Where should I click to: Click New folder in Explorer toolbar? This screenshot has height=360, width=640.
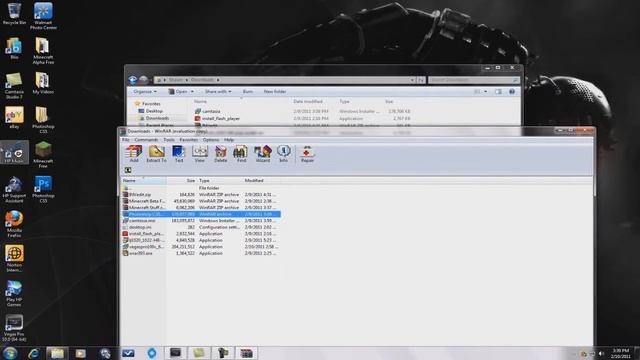pos(275,92)
